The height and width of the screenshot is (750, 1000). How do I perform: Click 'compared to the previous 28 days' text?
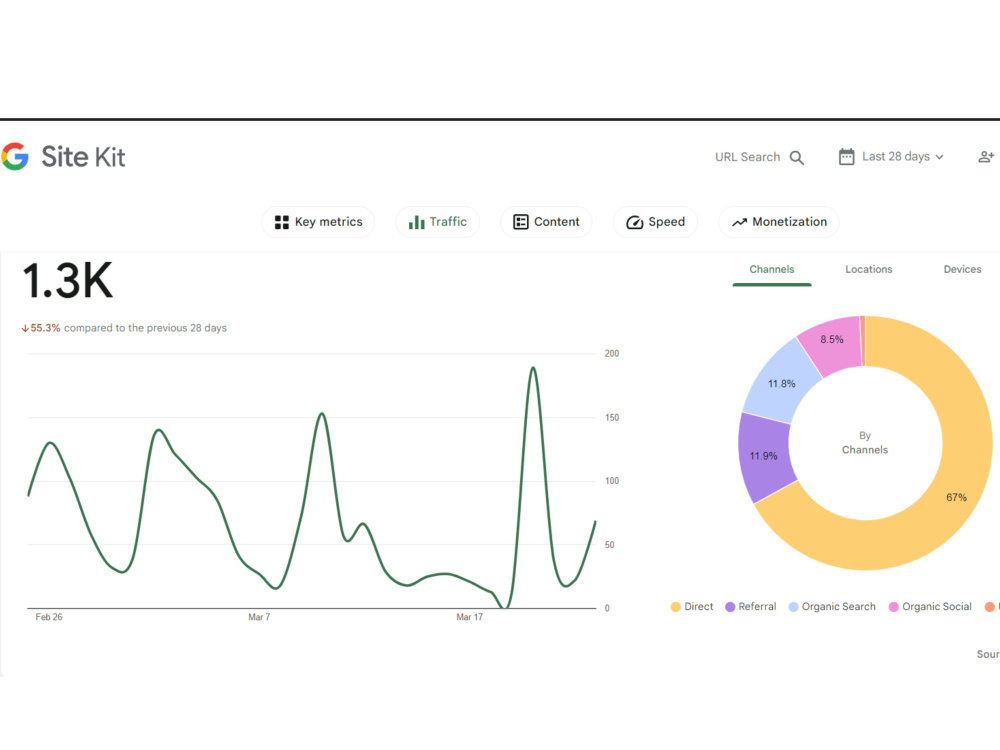[145, 328]
